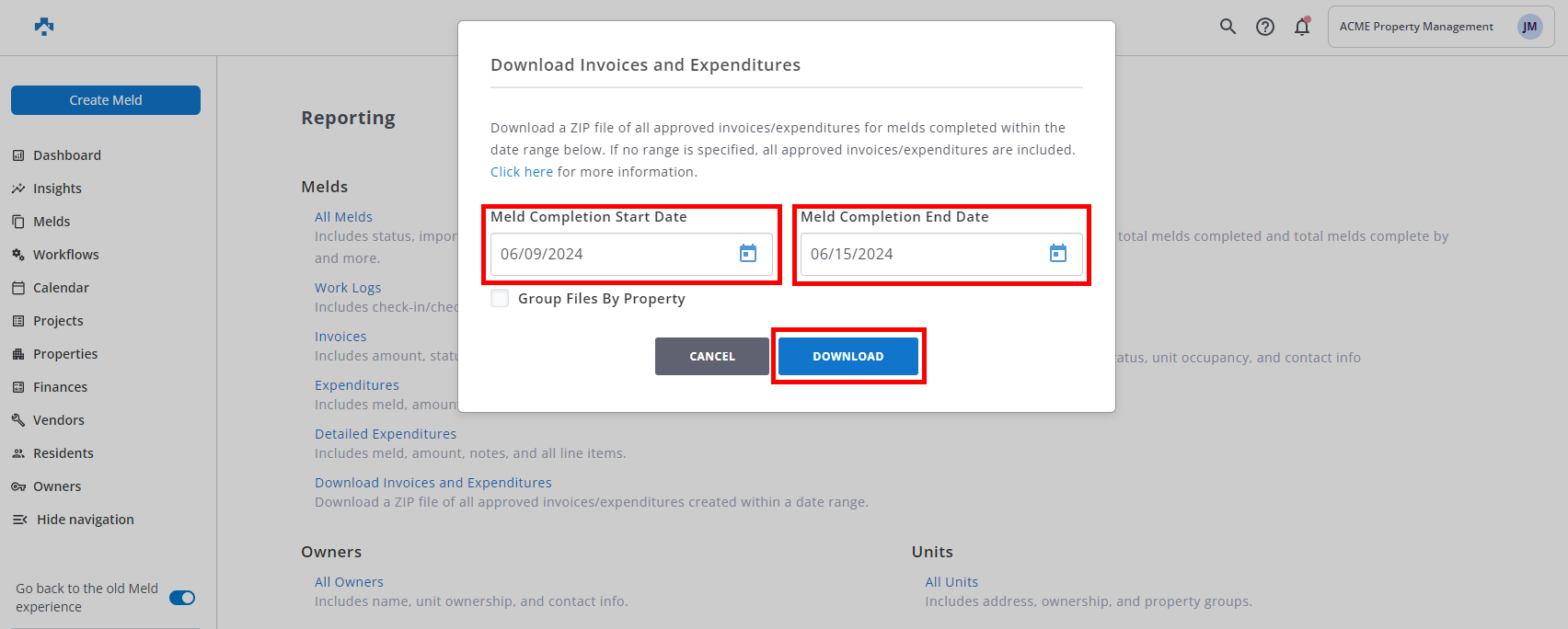Screen dimensions: 1568x629
Task: Go to Dashboard in sidebar
Action: (x=66, y=155)
